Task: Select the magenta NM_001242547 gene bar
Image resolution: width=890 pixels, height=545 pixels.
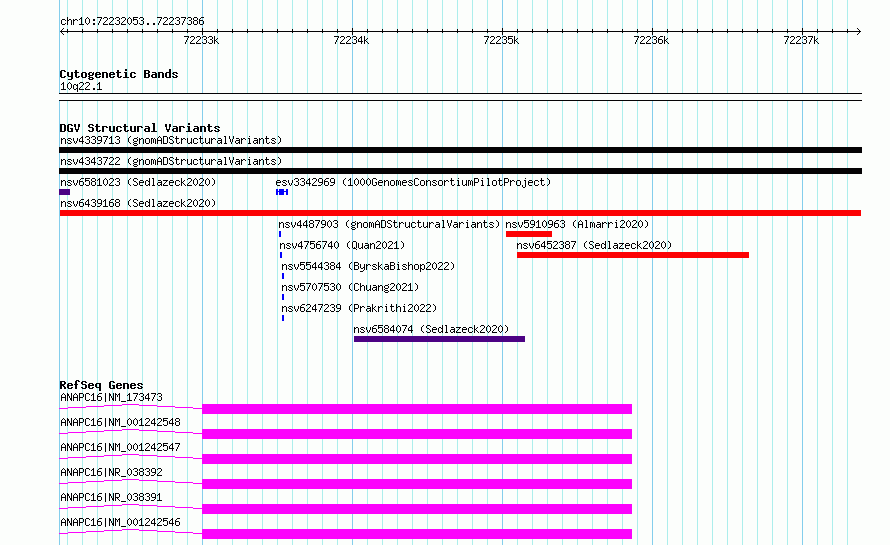Action: point(417,459)
